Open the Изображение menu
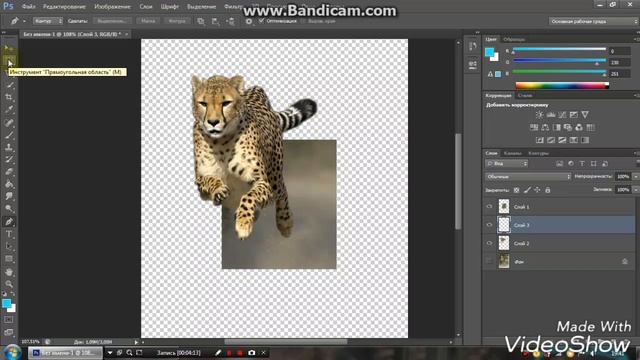 coord(112,7)
